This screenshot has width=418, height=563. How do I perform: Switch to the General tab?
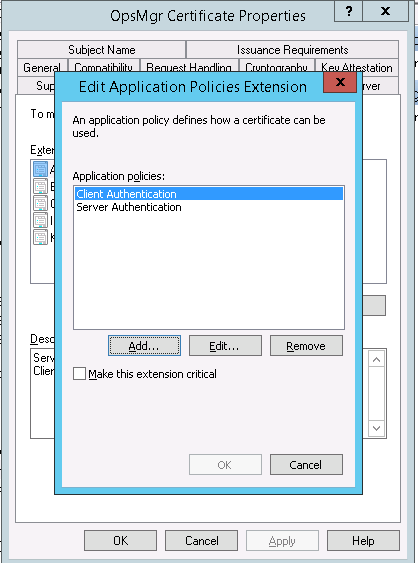pyautogui.click(x=42, y=67)
